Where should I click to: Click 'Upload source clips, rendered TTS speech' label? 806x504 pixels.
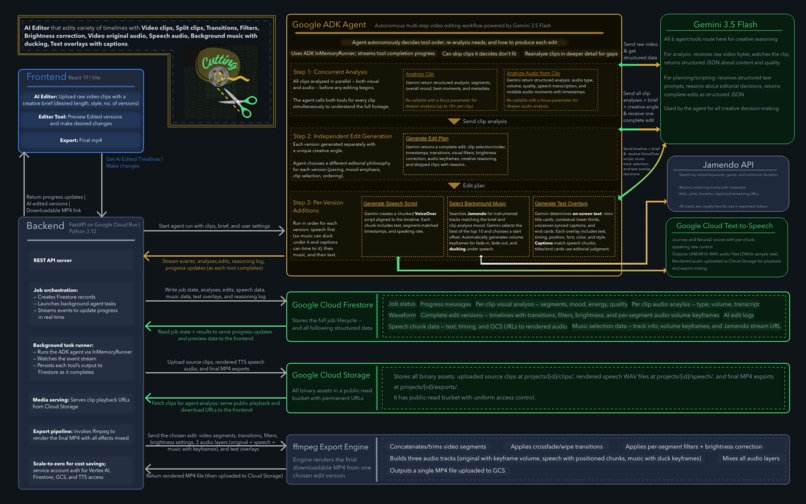[x=216, y=365]
